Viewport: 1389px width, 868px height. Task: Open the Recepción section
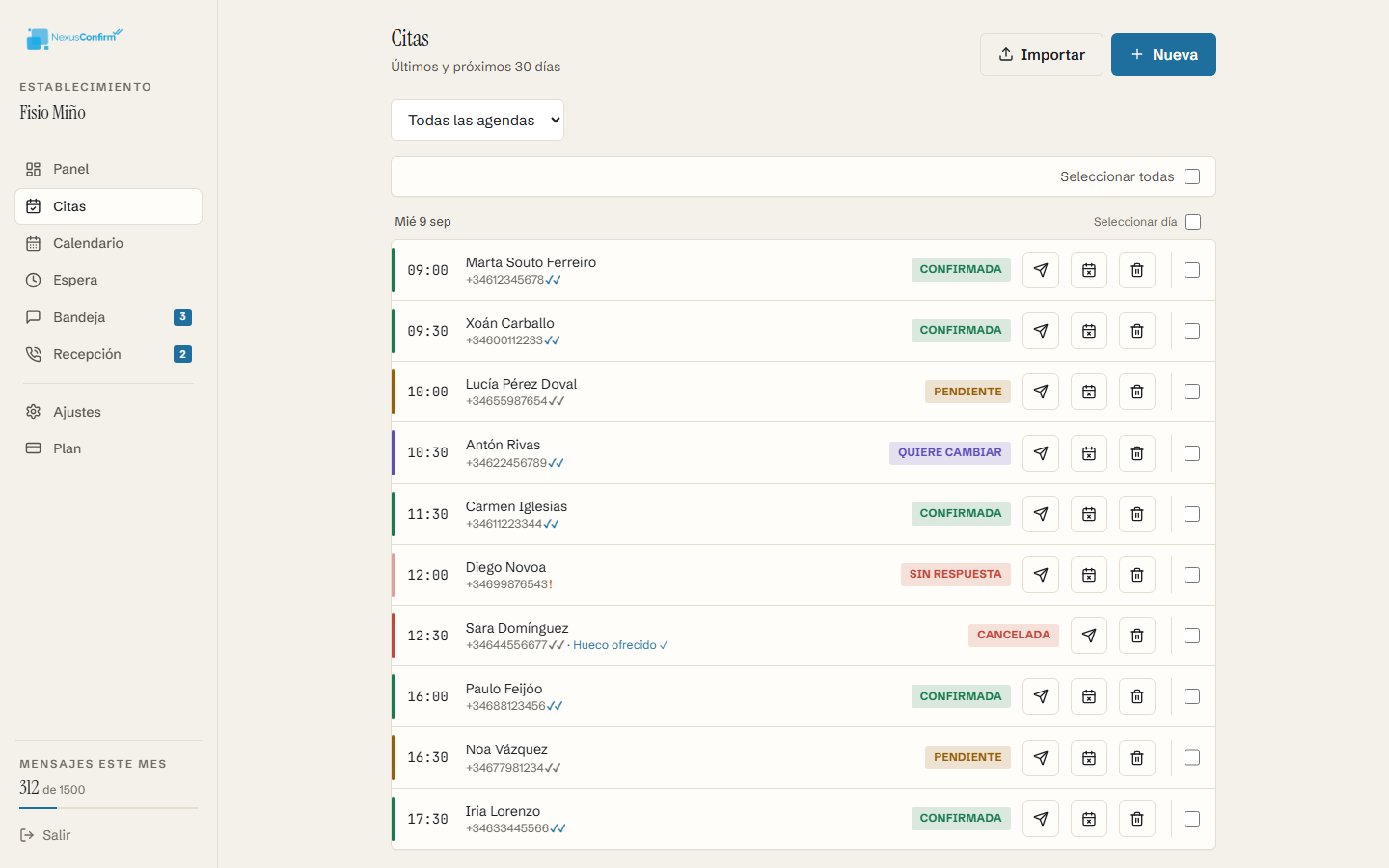pos(108,354)
